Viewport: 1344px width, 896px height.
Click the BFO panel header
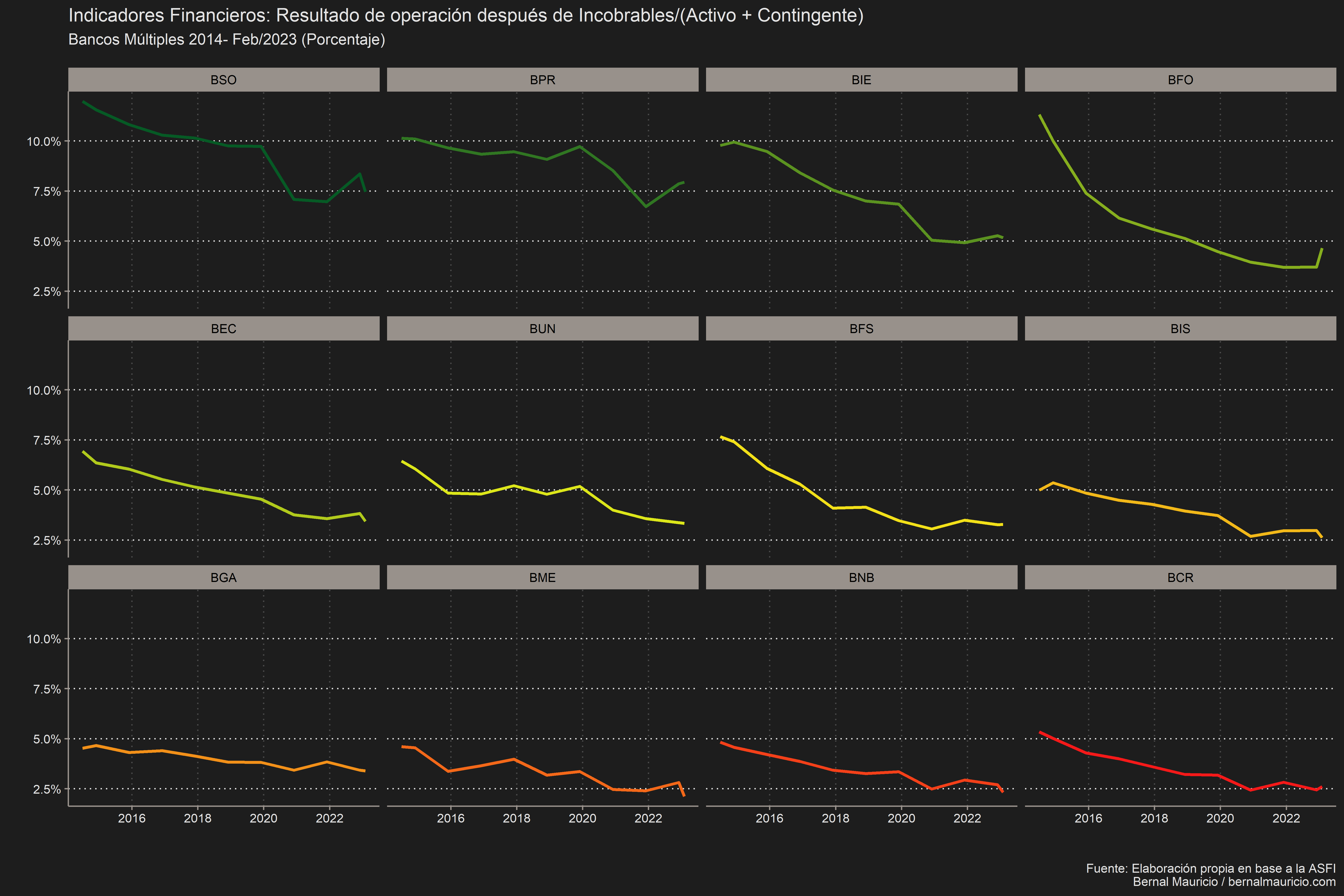coord(1180,80)
